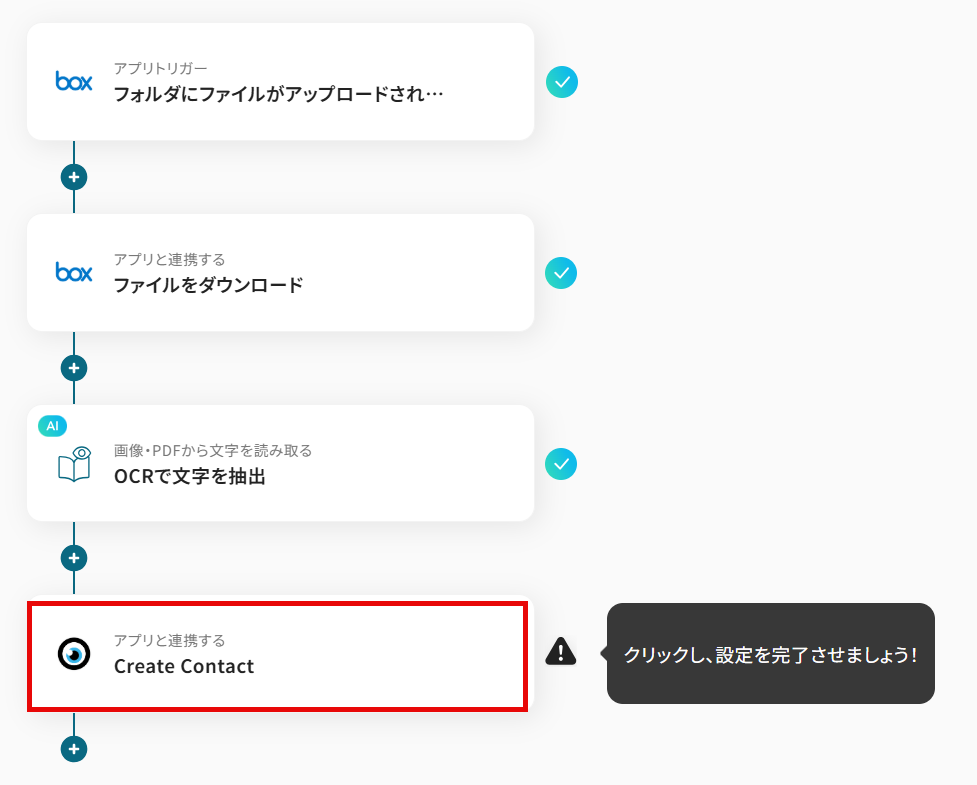The image size is (977, 785).
Task: Open the ファイルをダウンロード step
Action: click(x=208, y=285)
